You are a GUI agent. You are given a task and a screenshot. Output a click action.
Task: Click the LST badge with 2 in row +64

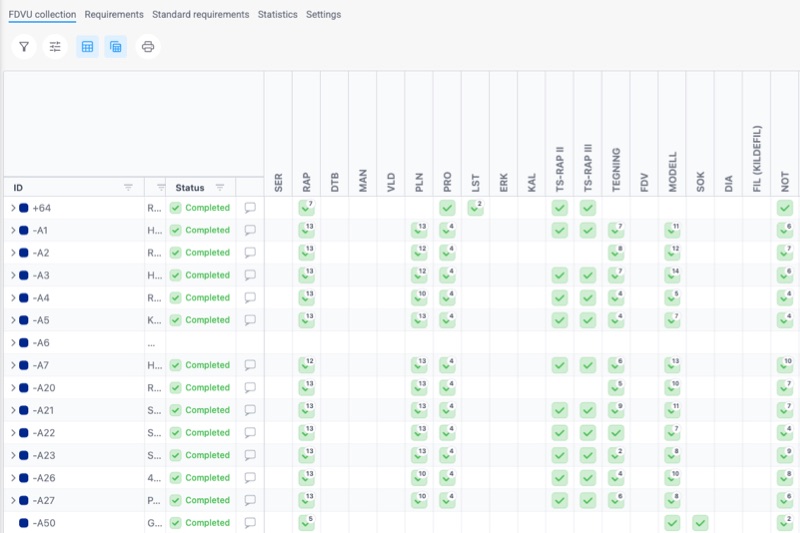475,208
